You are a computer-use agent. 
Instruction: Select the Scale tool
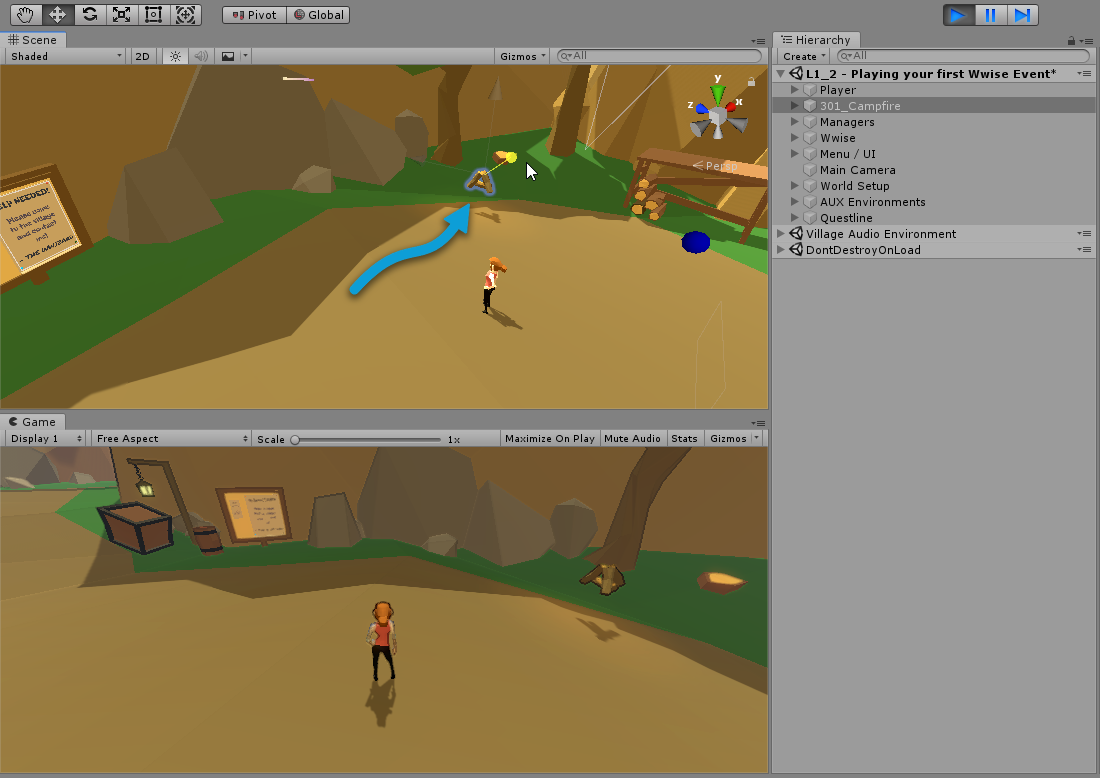pyautogui.click(x=121, y=15)
